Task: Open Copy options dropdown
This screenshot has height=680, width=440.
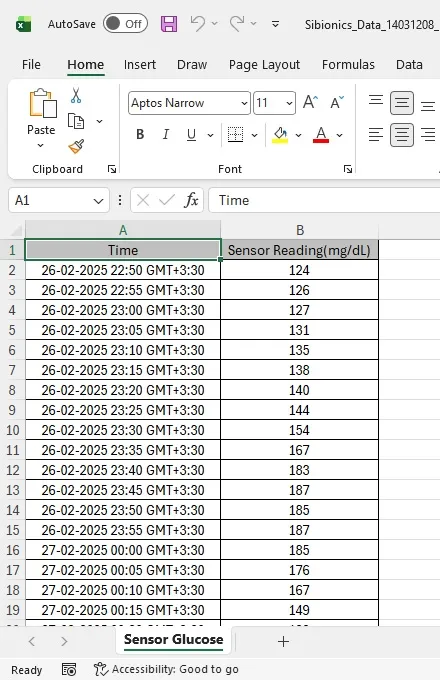Action: pyautogui.click(x=99, y=121)
